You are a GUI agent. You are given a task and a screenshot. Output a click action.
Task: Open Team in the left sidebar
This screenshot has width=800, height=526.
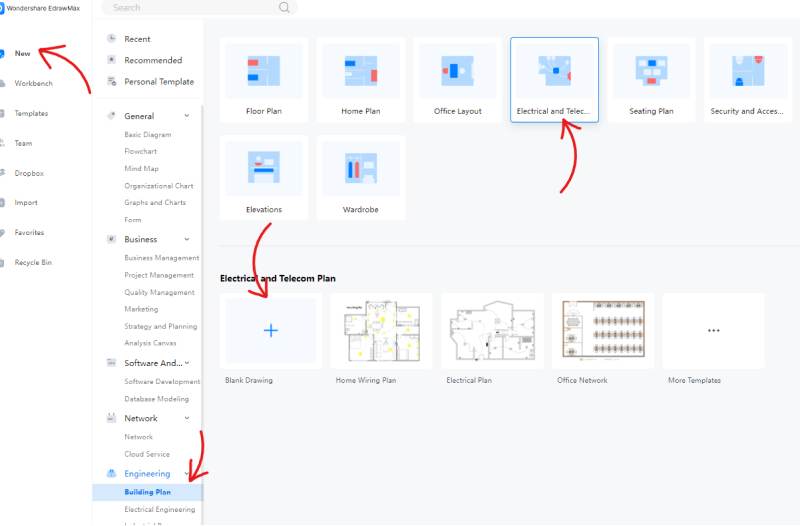pyautogui.click(x=23, y=143)
